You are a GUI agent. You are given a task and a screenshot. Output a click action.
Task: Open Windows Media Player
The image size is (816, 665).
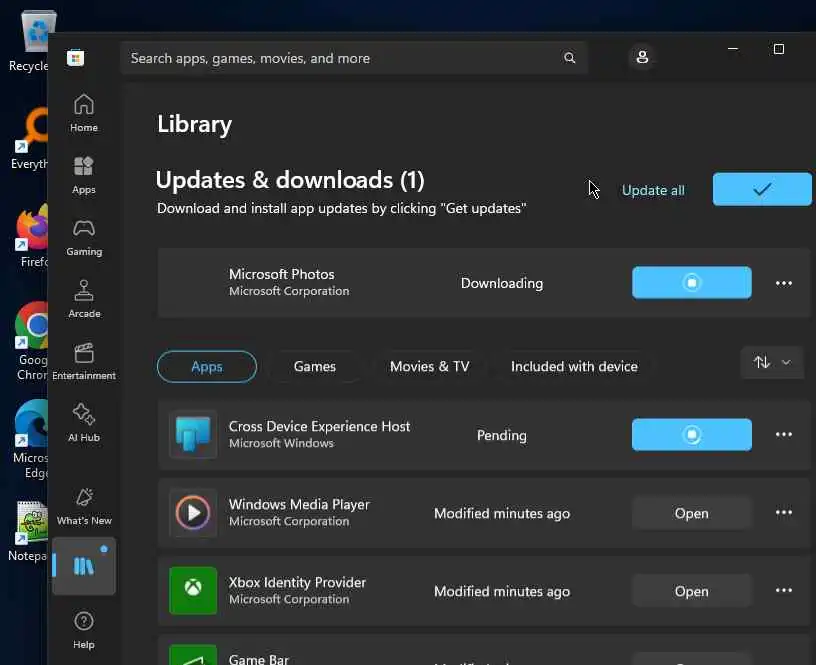point(692,513)
